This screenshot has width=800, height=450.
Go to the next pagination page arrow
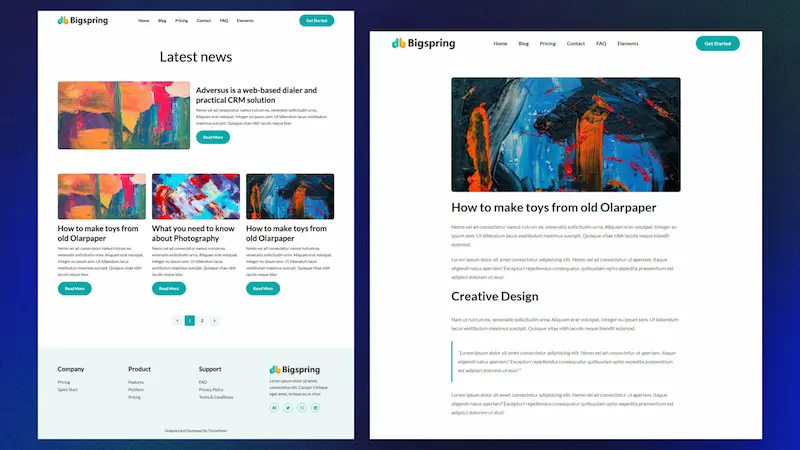click(214, 320)
